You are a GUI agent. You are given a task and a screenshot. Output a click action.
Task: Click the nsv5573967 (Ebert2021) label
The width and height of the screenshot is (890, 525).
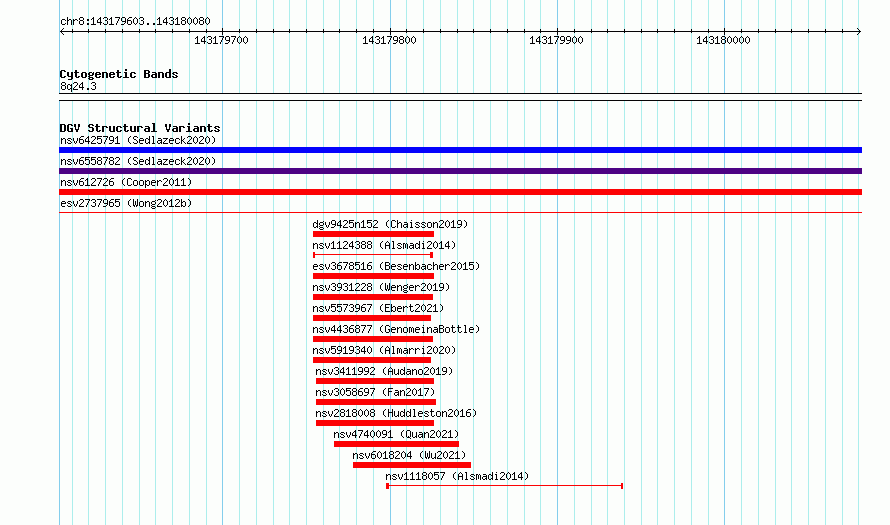click(x=378, y=308)
